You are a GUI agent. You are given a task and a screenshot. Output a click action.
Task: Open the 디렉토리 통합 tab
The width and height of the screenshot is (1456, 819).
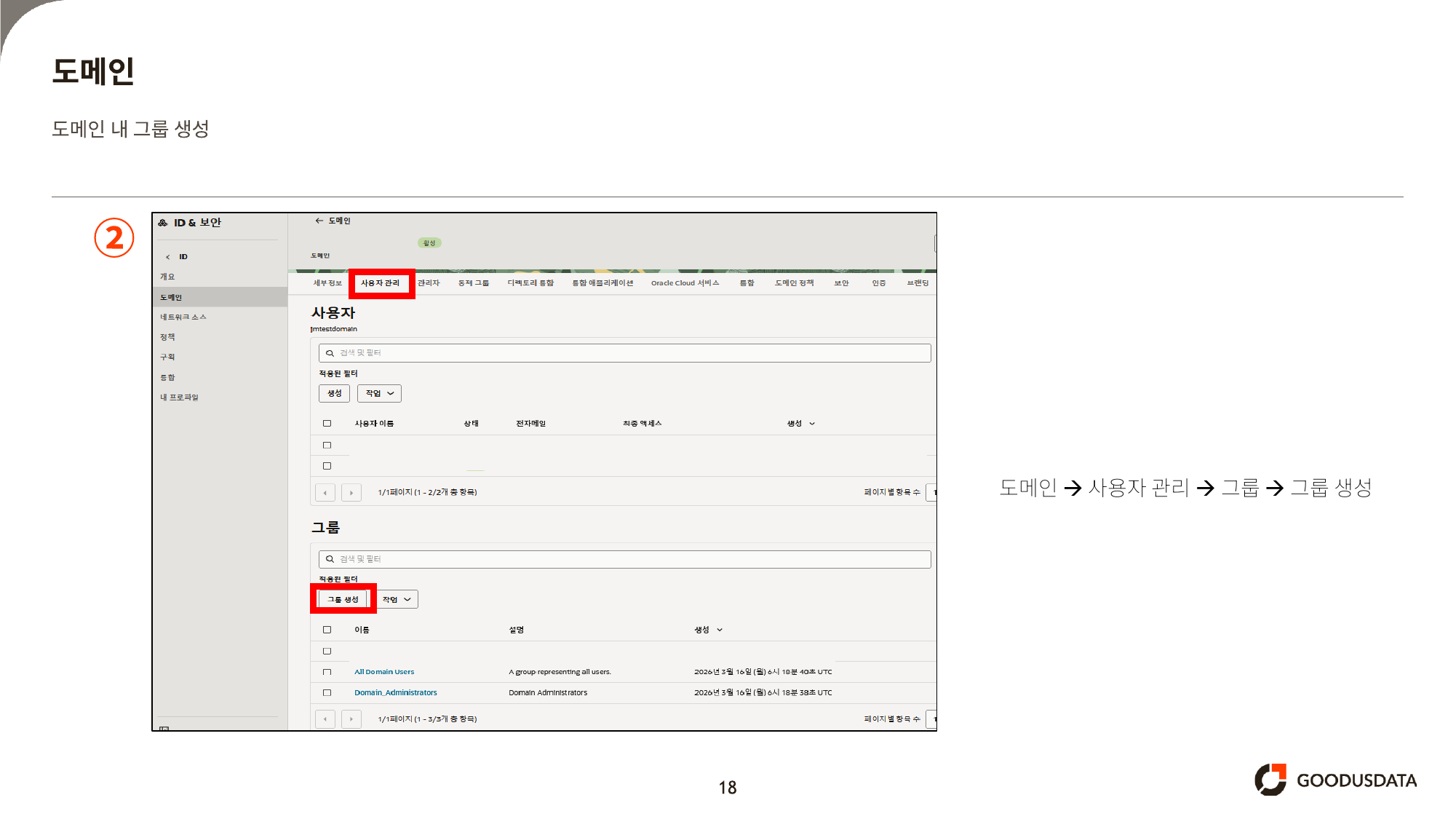(530, 283)
